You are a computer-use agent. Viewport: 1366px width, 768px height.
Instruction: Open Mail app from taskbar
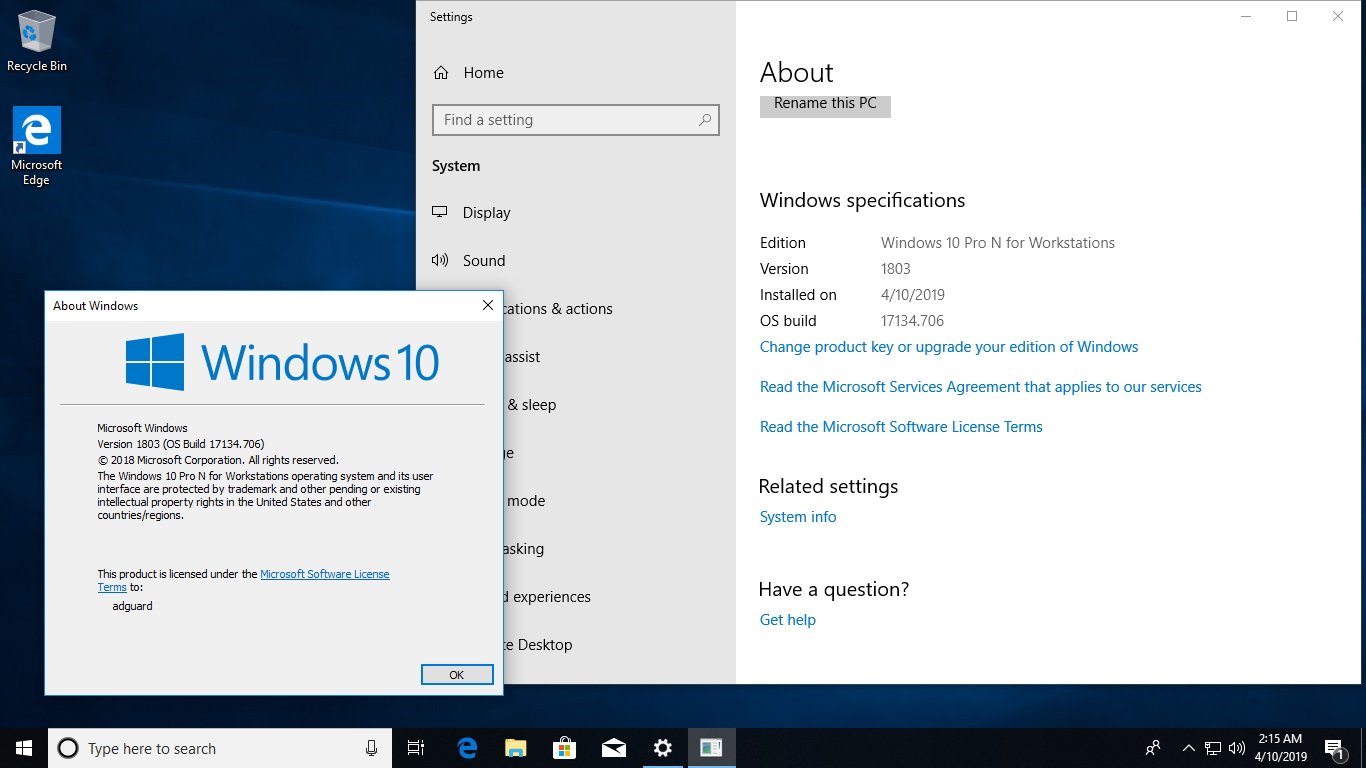pos(614,748)
